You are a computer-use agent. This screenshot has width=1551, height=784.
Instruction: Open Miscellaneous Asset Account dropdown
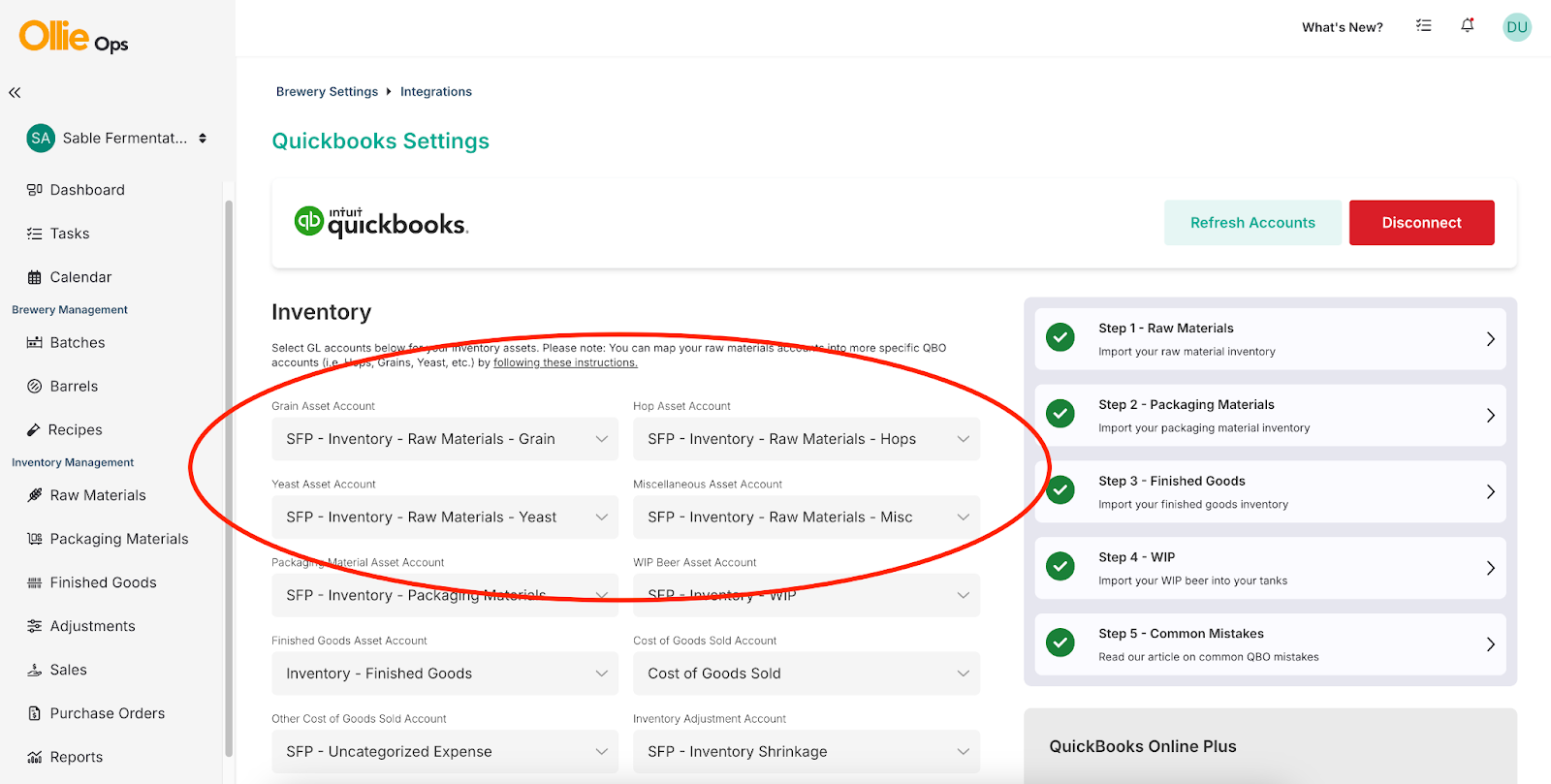coord(807,517)
